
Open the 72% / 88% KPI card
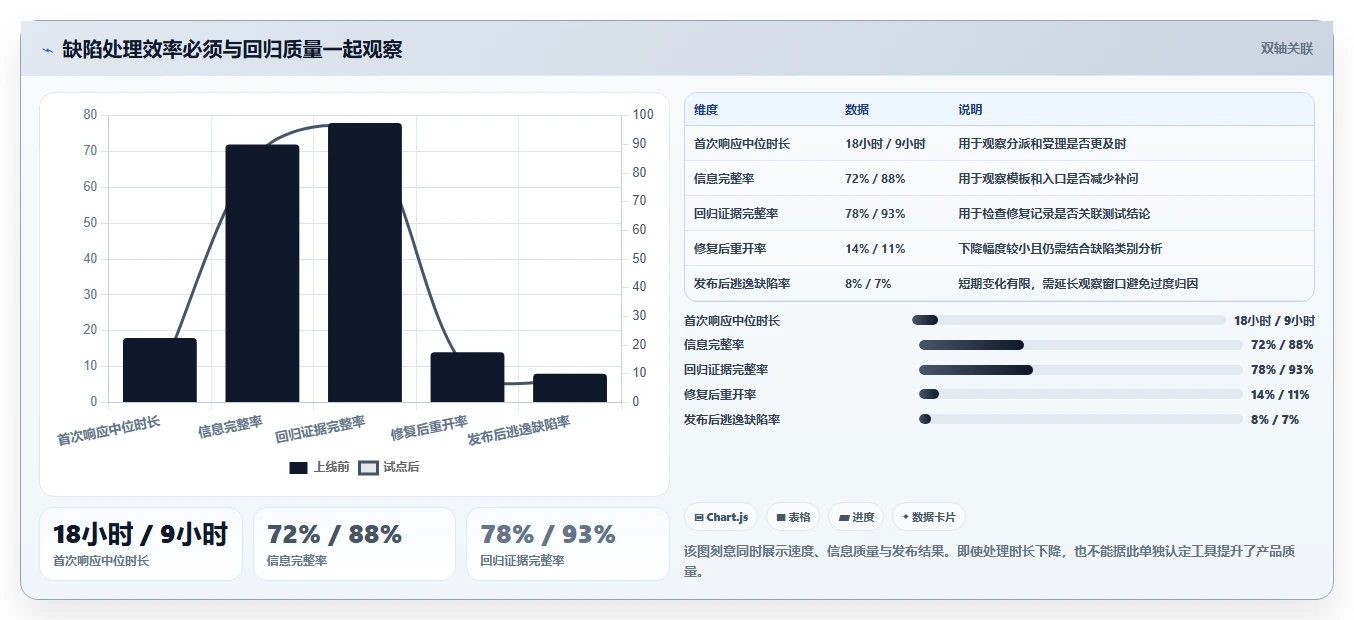tap(354, 544)
